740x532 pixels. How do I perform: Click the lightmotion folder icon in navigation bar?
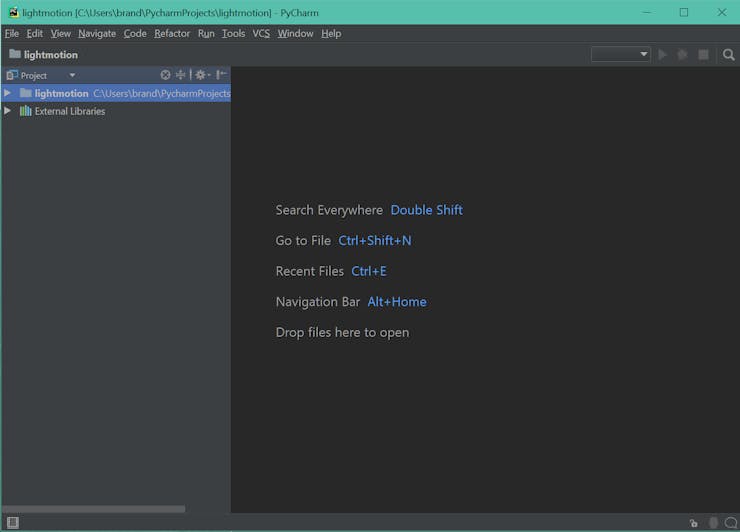(x=15, y=54)
